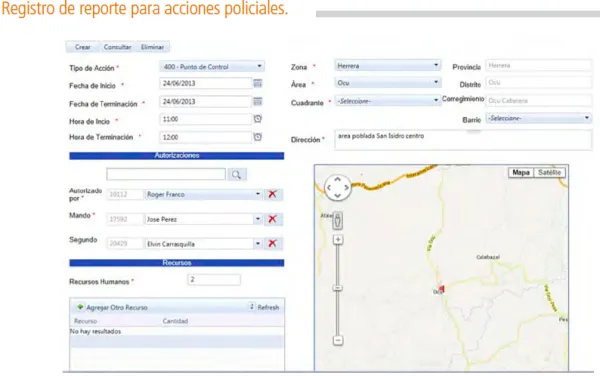600x376 pixels.
Task: Click the 'No hay resultados' row
Action: 177,331
